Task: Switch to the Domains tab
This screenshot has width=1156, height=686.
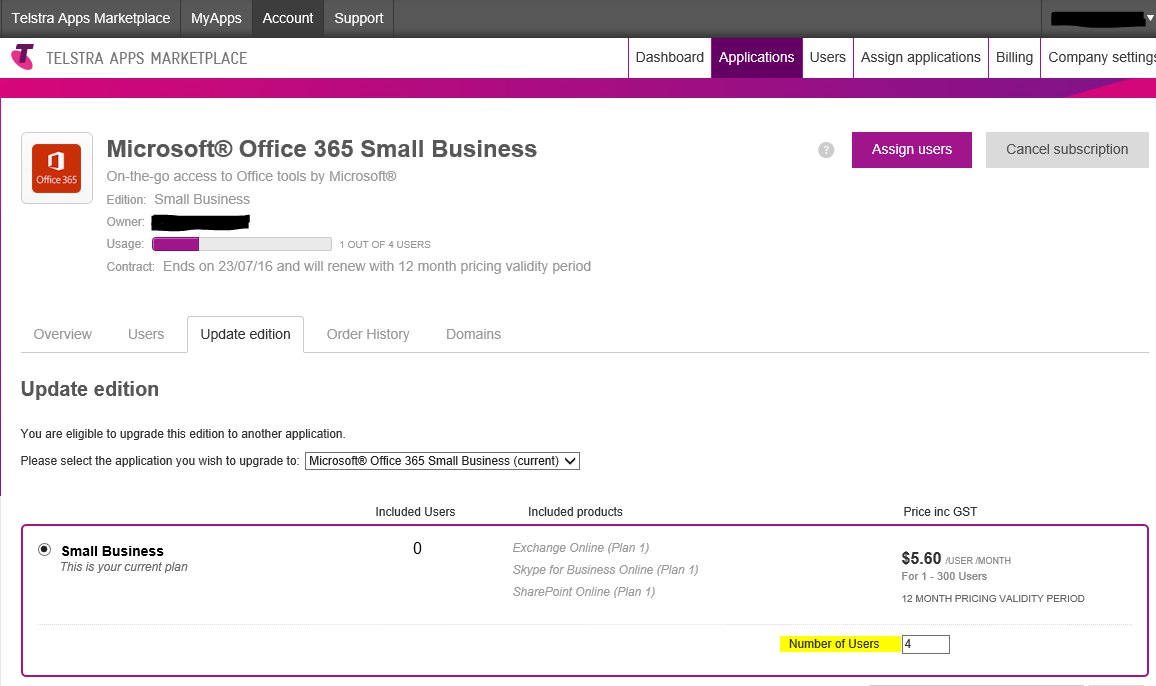Action: [473, 334]
